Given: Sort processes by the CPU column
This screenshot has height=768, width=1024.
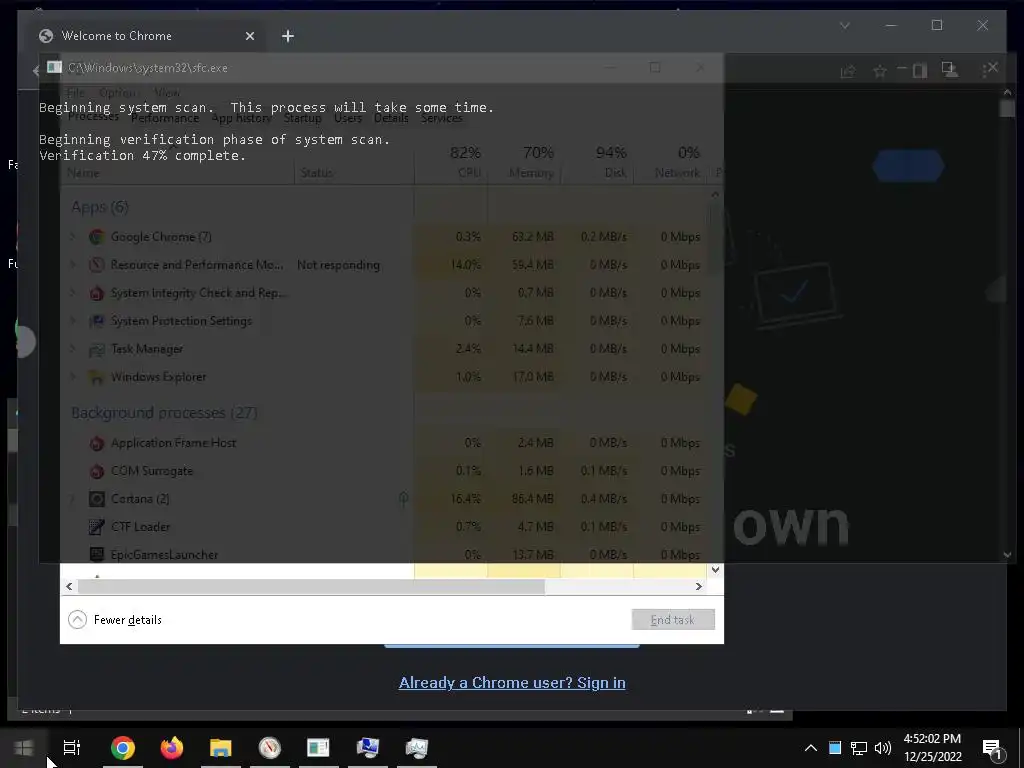Looking at the screenshot, I should (x=451, y=162).
